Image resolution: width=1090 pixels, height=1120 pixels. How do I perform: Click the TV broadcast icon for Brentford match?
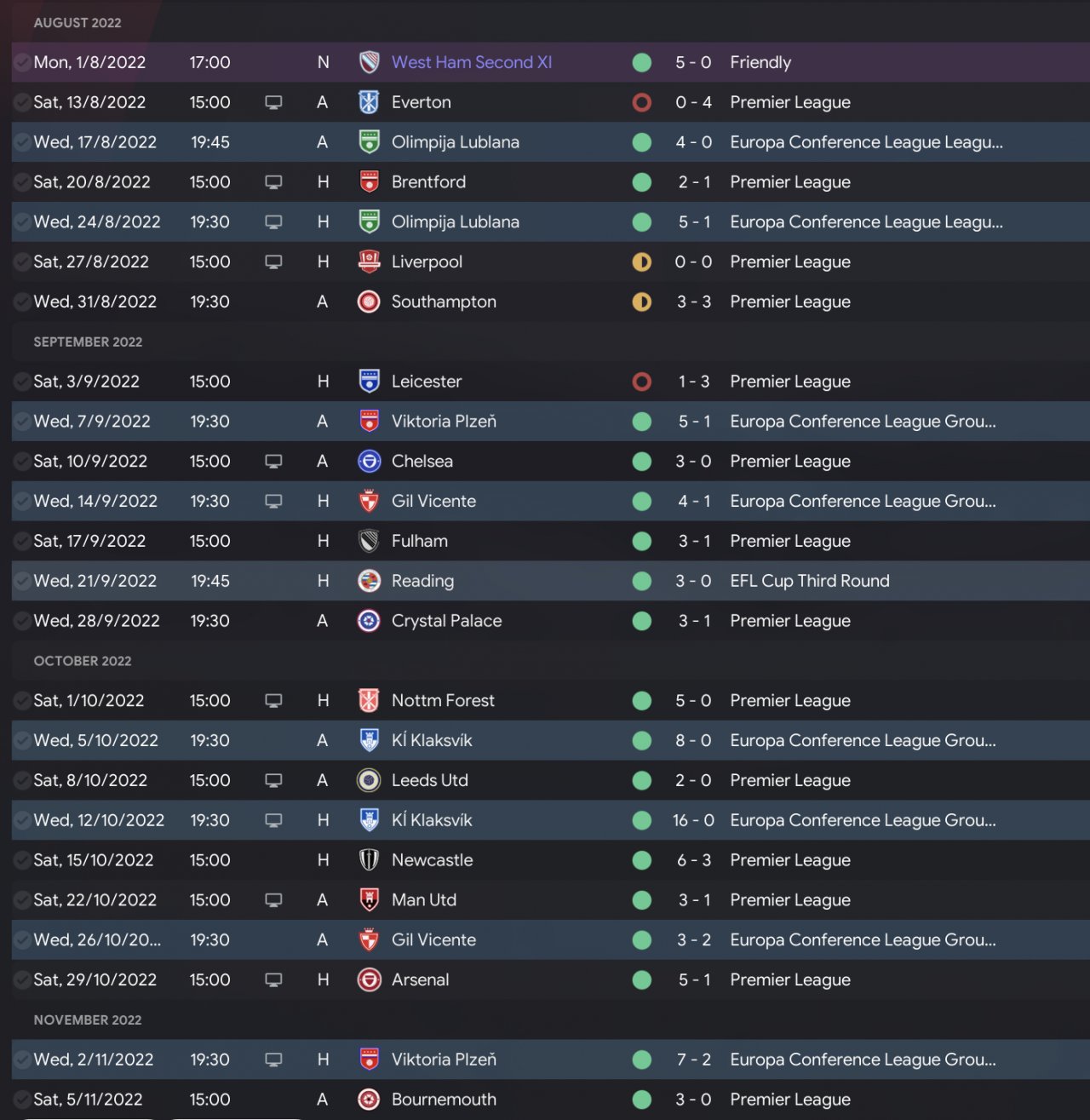273,182
